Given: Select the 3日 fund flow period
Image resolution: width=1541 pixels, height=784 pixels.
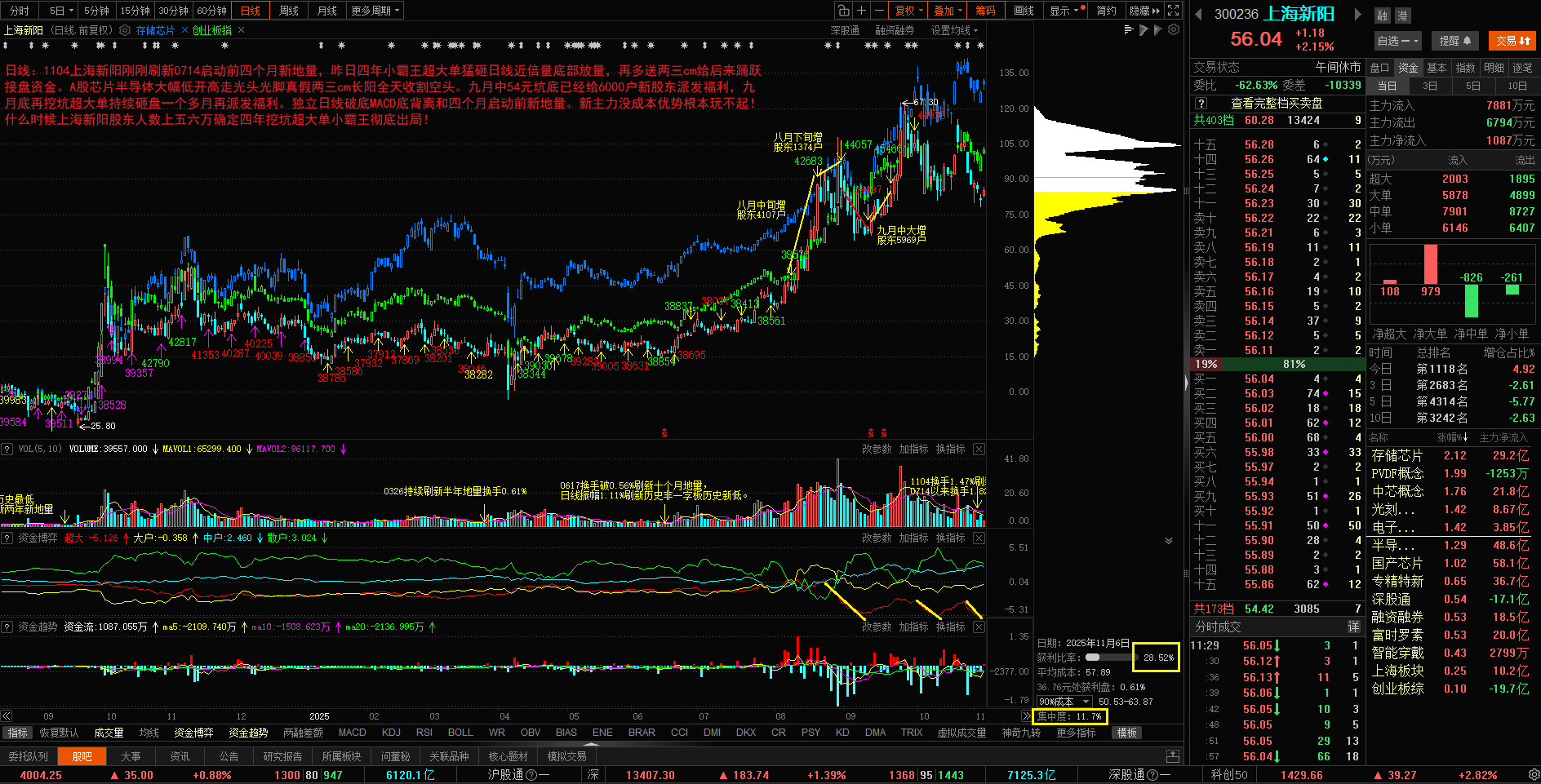Looking at the screenshot, I should click(x=1430, y=86).
